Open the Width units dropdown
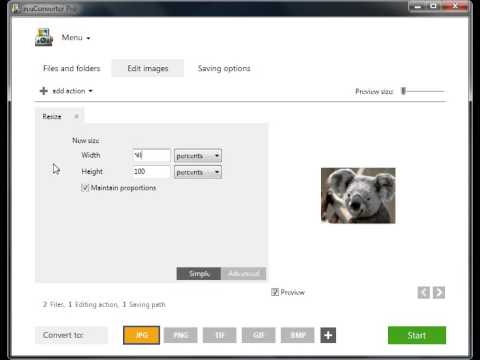480x360 pixels. click(x=198, y=156)
